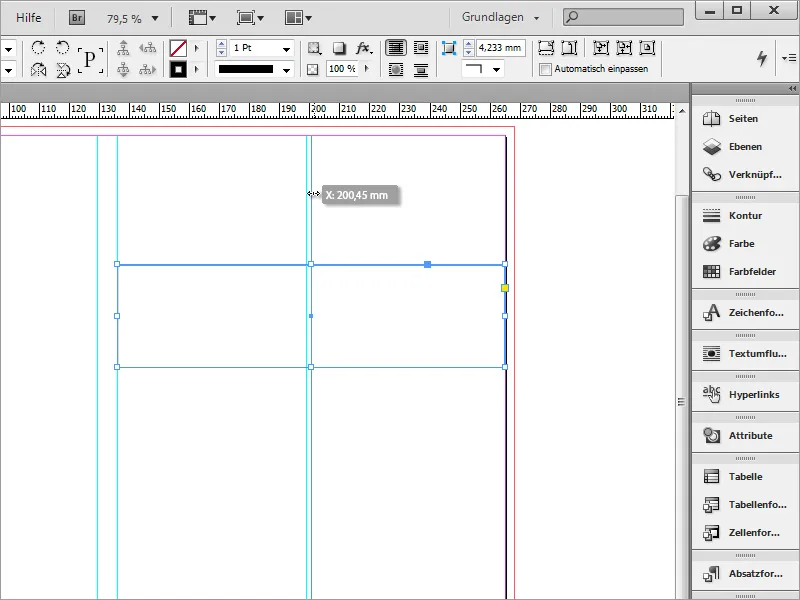This screenshot has width=800, height=600.
Task: Fit content proportionally icon
Action: tap(569, 48)
